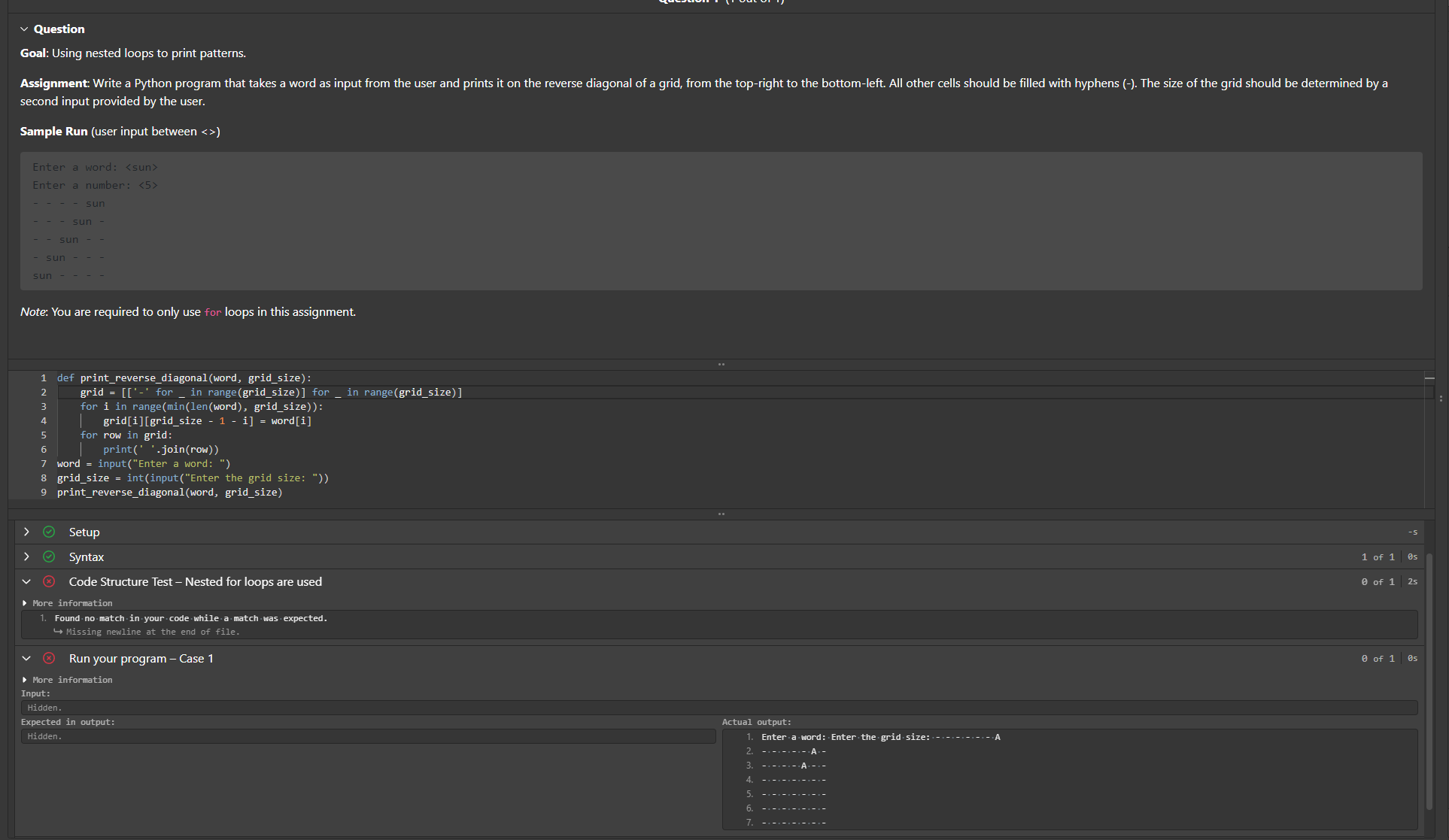Image resolution: width=1449 pixels, height=840 pixels.
Task: Click the Run your program – Case 1 title
Action: pyautogui.click(x=141, y=658)
